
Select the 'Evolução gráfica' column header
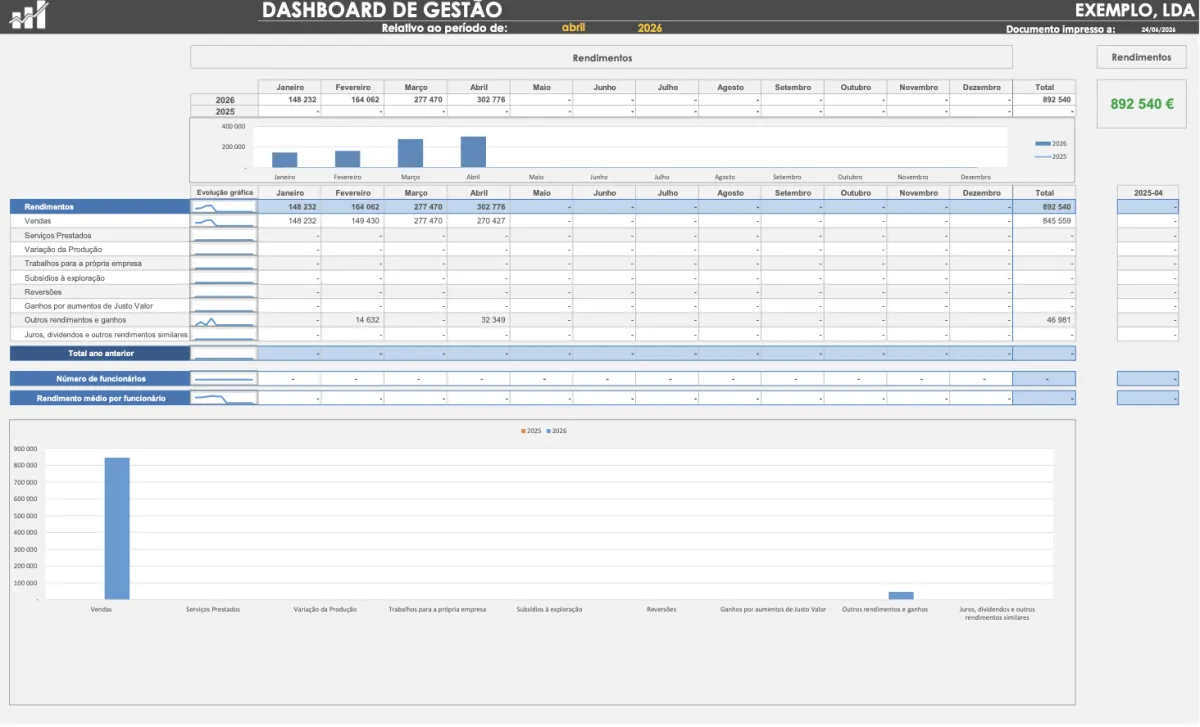tap(224, 192)
